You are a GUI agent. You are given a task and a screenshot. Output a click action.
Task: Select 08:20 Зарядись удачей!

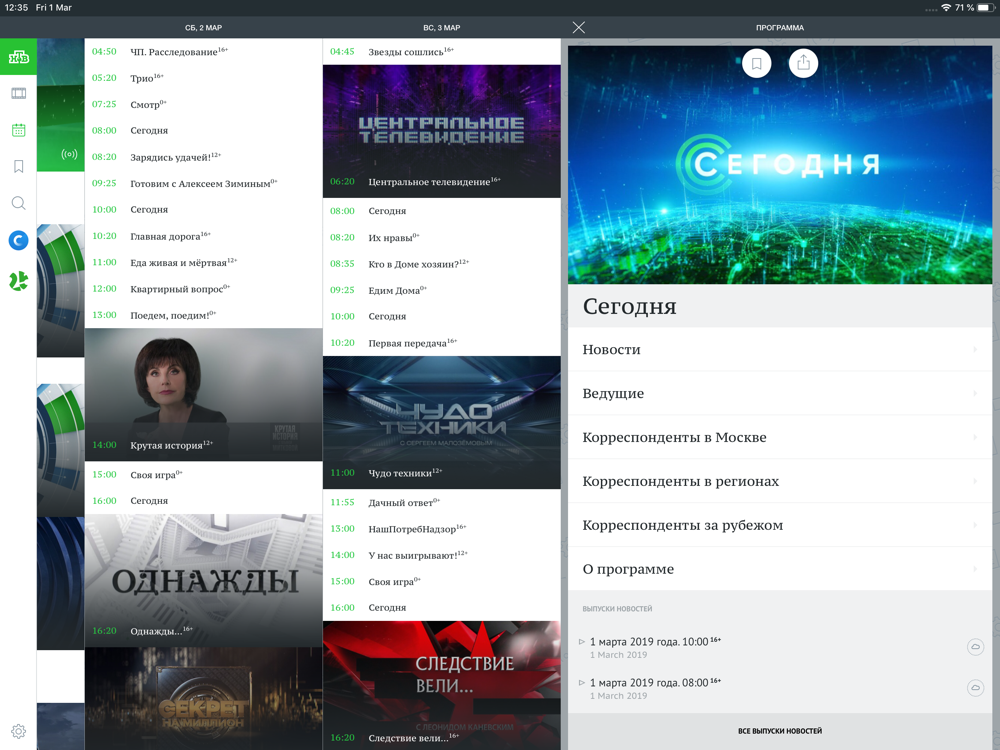point(203,157)
